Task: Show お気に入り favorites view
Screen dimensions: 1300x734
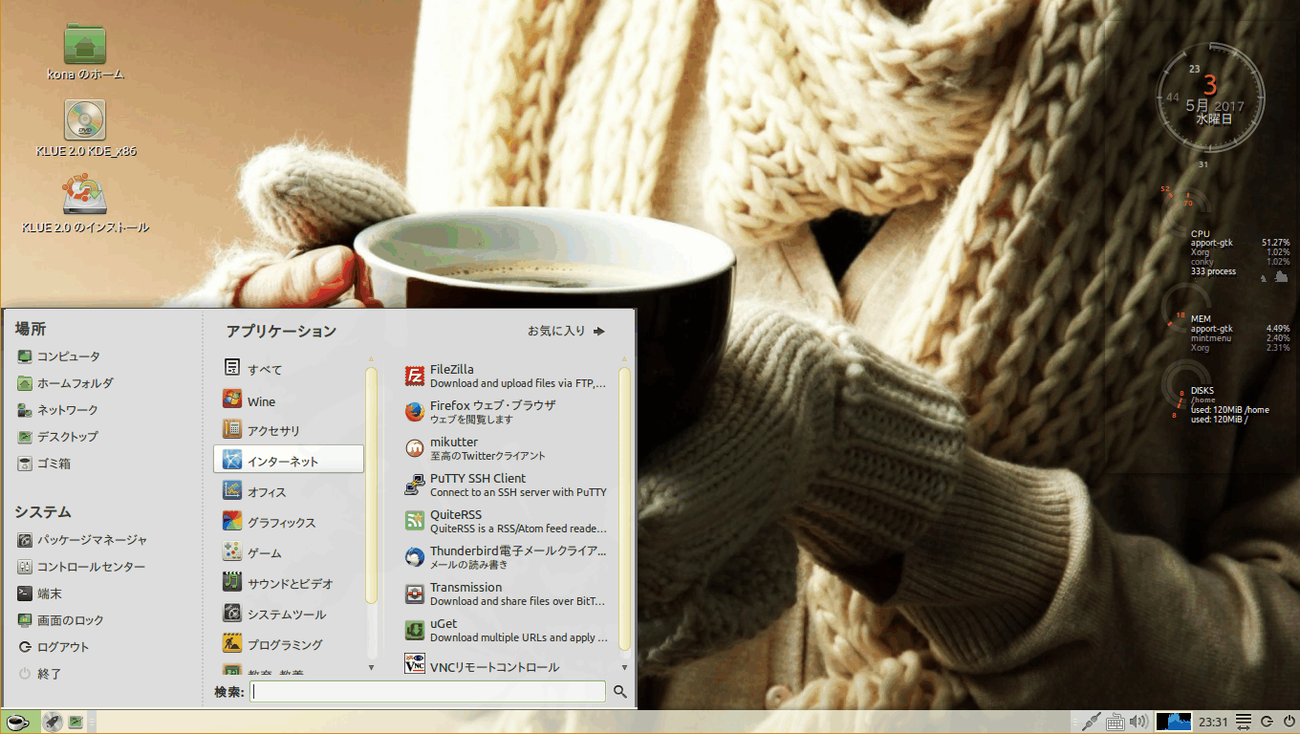Action: (566, 331)
